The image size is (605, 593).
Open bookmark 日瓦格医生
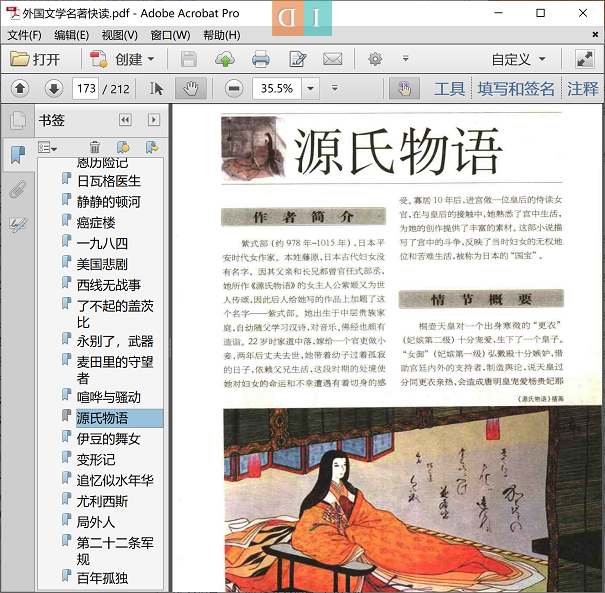point(108,181)
